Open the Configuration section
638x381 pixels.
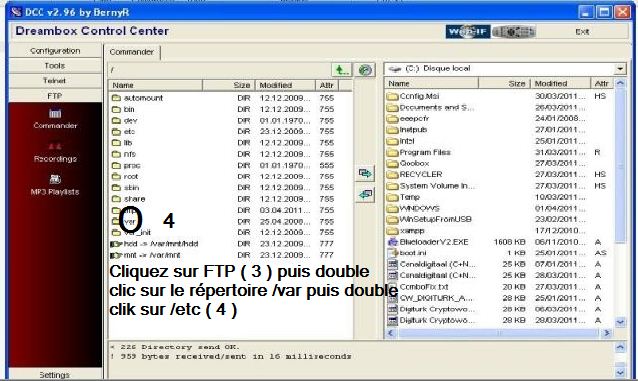55,51
